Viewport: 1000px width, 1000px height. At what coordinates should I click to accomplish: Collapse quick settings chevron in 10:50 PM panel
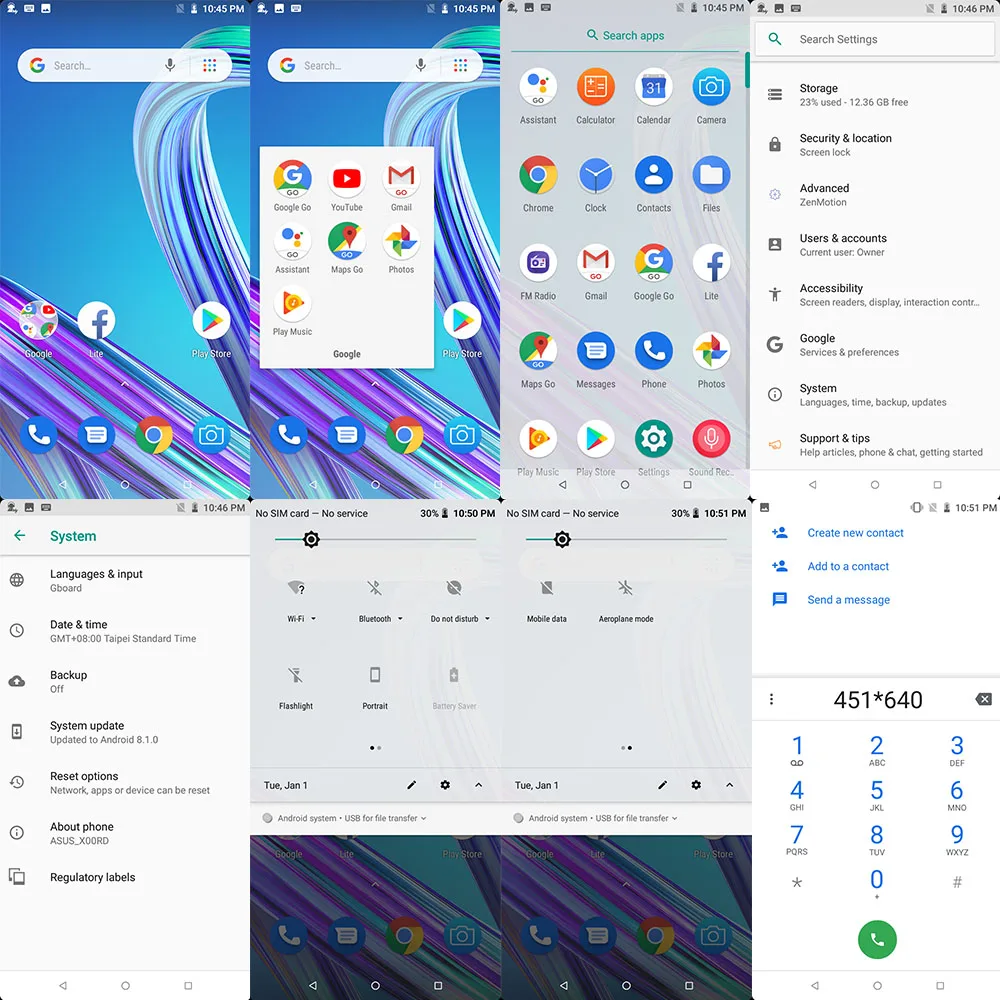point(478,785)
